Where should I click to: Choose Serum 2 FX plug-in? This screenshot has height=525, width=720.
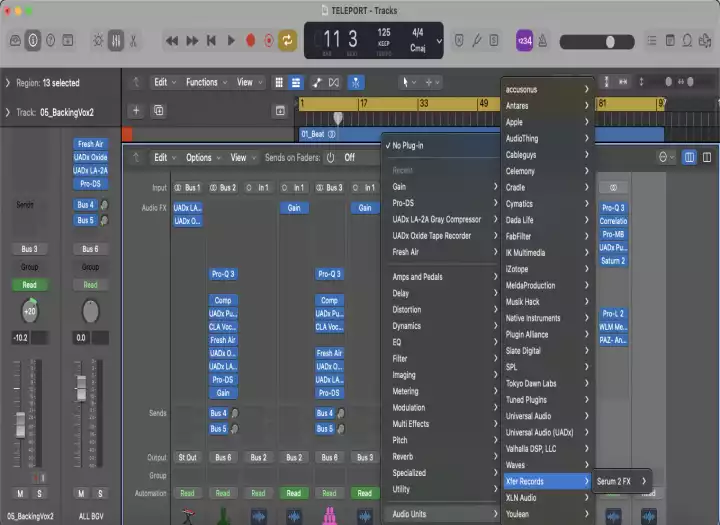[621, 481]
